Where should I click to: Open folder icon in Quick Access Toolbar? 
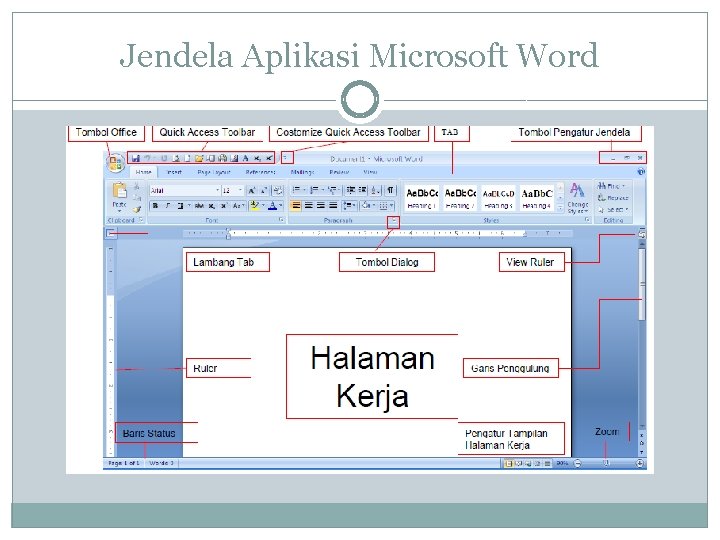(199, 158)
